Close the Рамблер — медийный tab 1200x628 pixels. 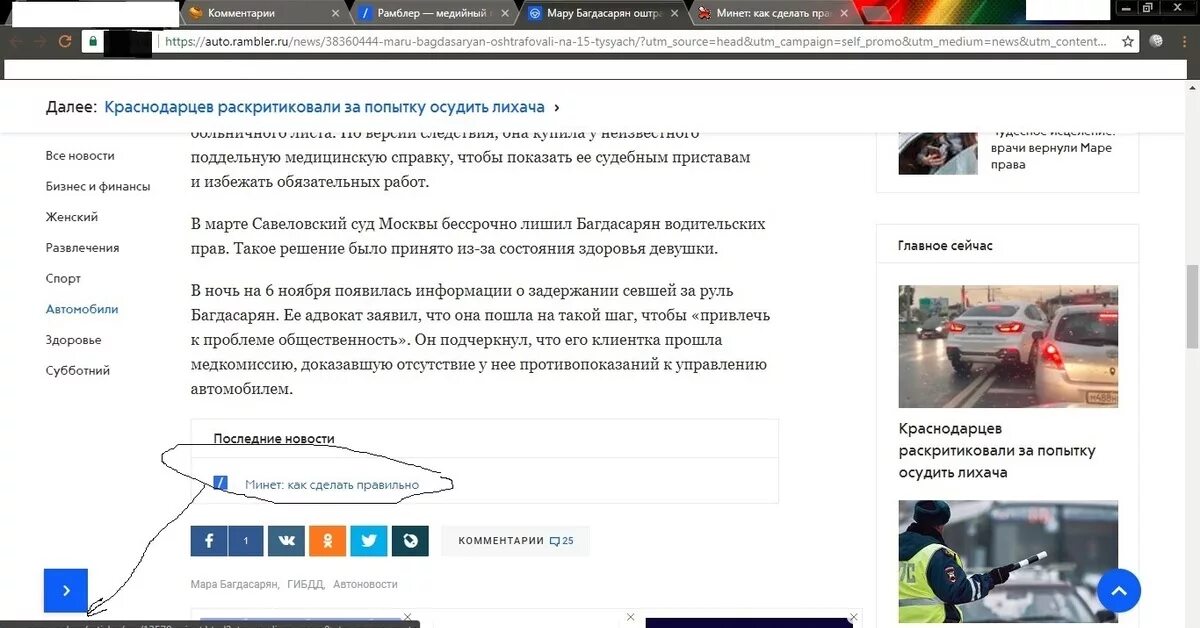coord(506,13)
